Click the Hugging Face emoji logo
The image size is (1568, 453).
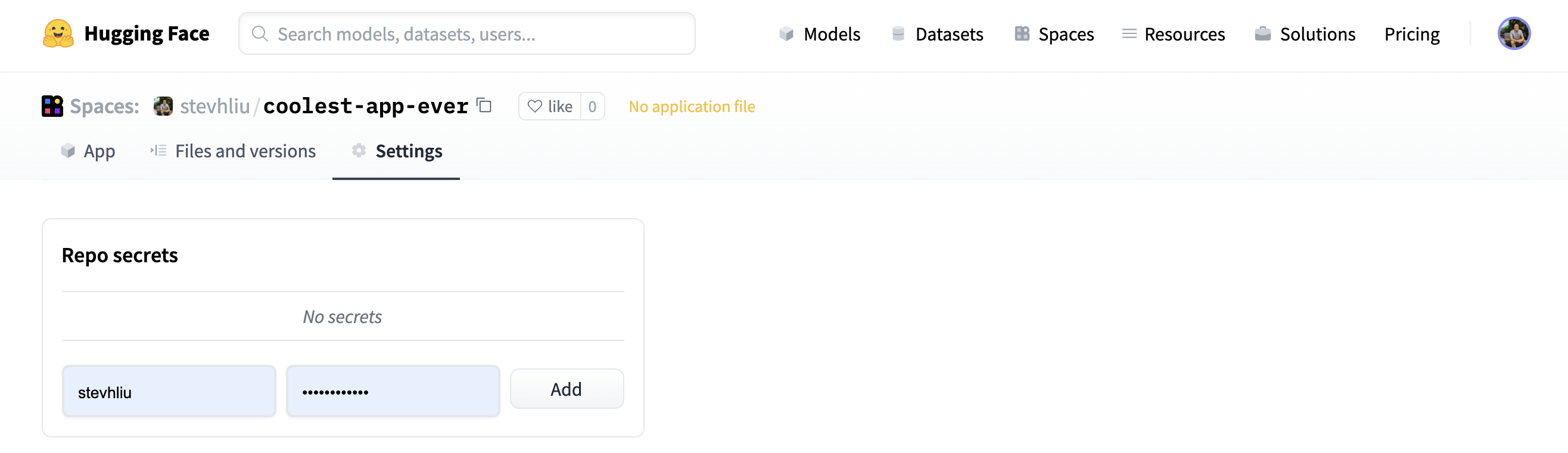pos(58,33)
